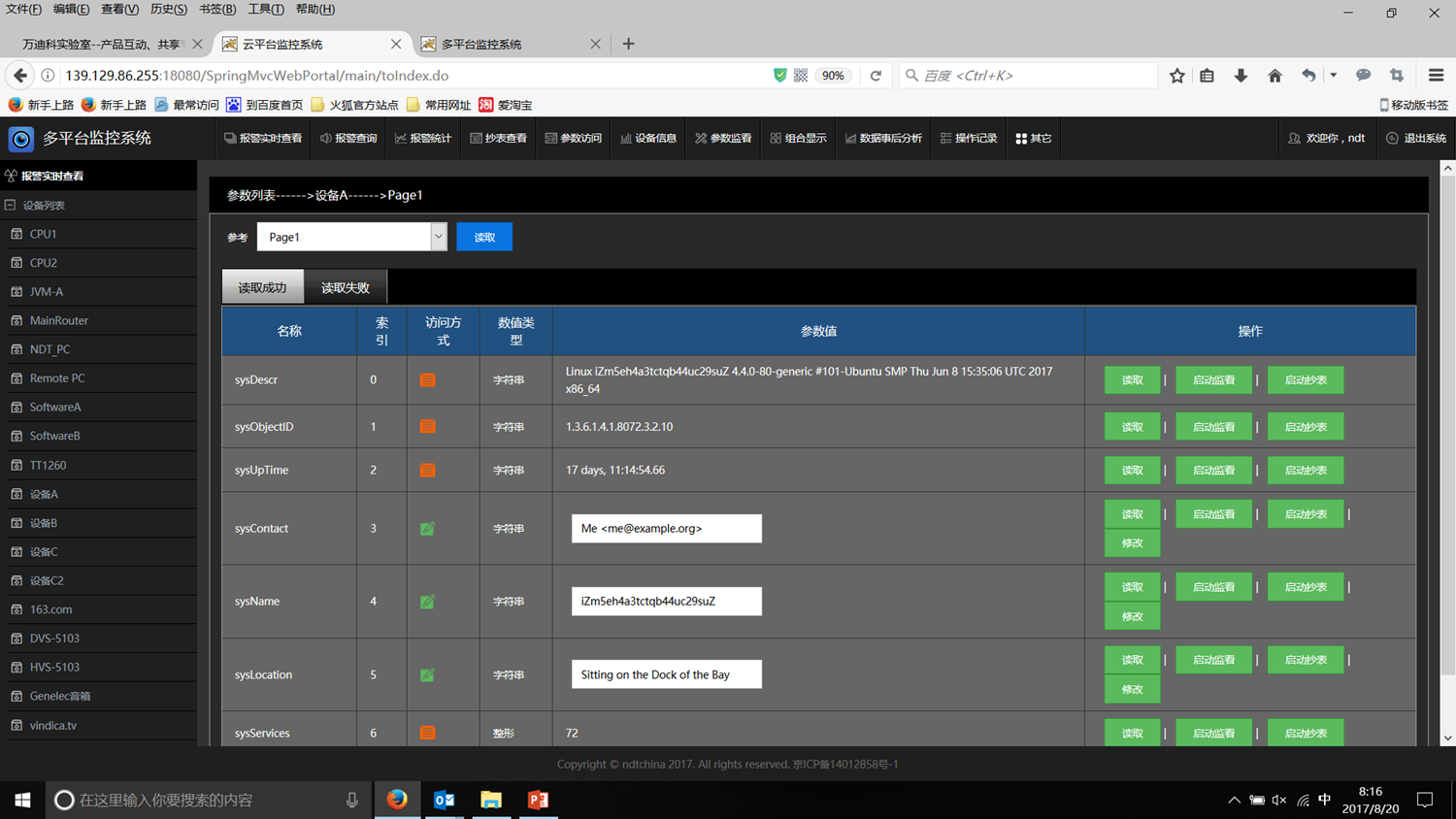Switch to the 读取失败 tab
1456x819 pixels.
(x=345, y=287)
